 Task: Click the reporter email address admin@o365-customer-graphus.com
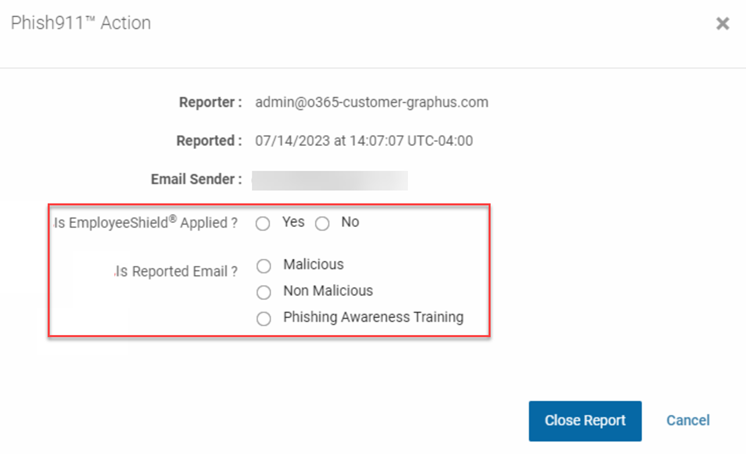click(372, 102)
